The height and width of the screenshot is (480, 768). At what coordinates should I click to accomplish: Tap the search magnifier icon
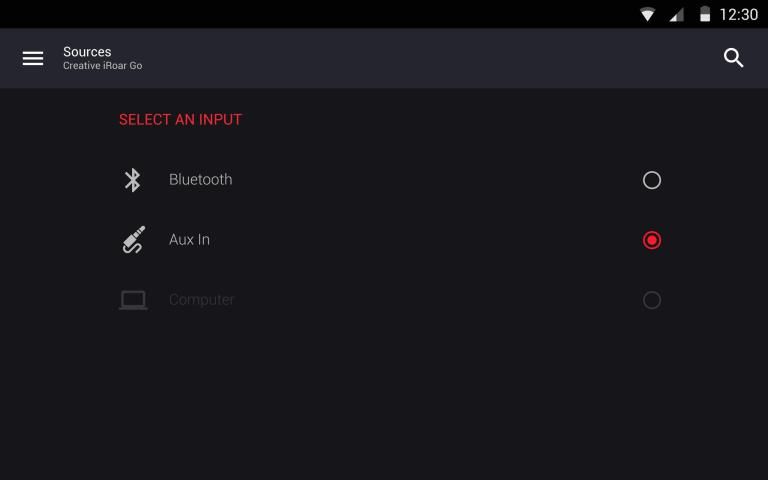734,58
